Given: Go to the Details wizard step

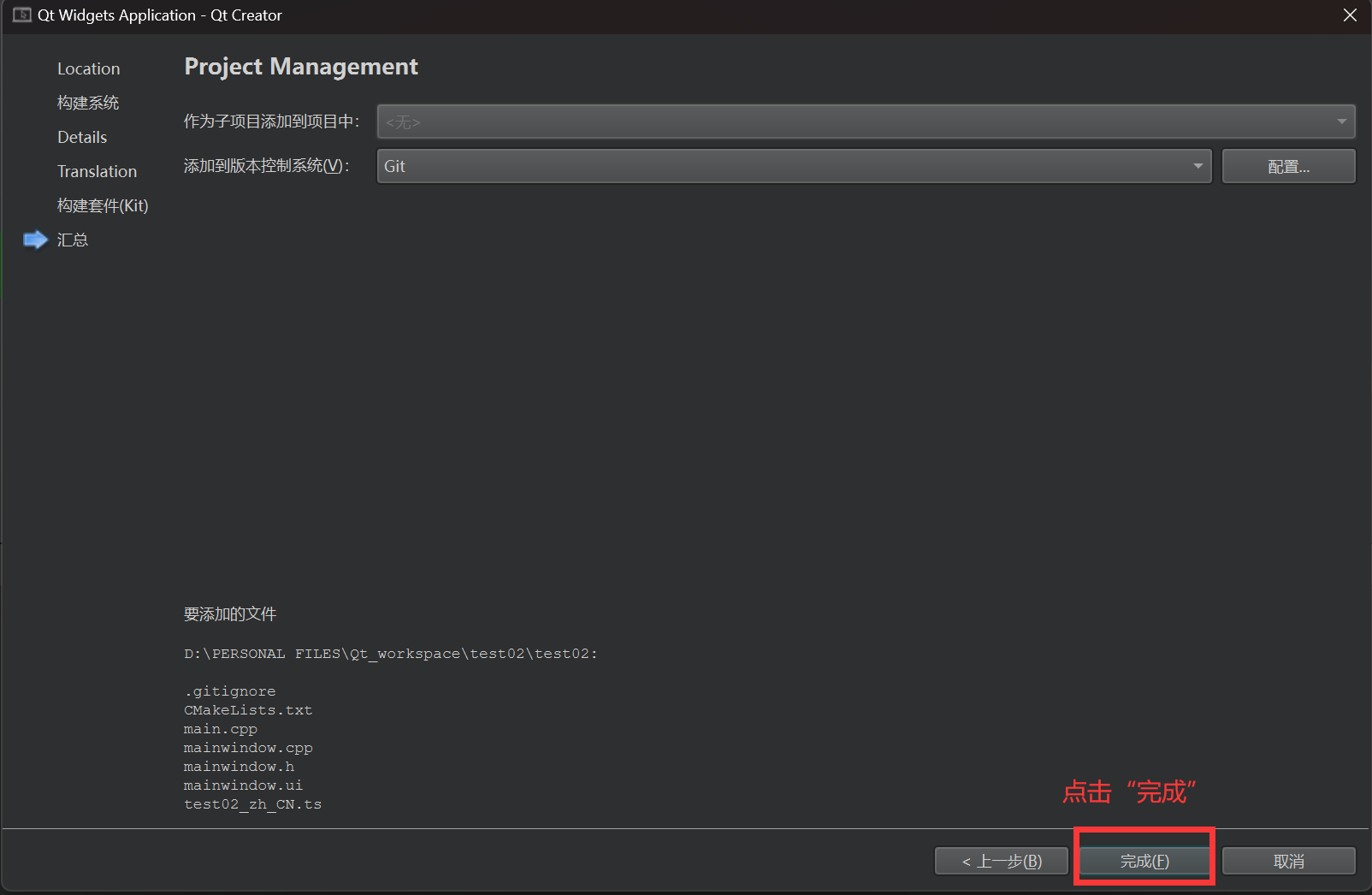Looking at the screenshot, I should pyautogui.click(x=82, y=137).
